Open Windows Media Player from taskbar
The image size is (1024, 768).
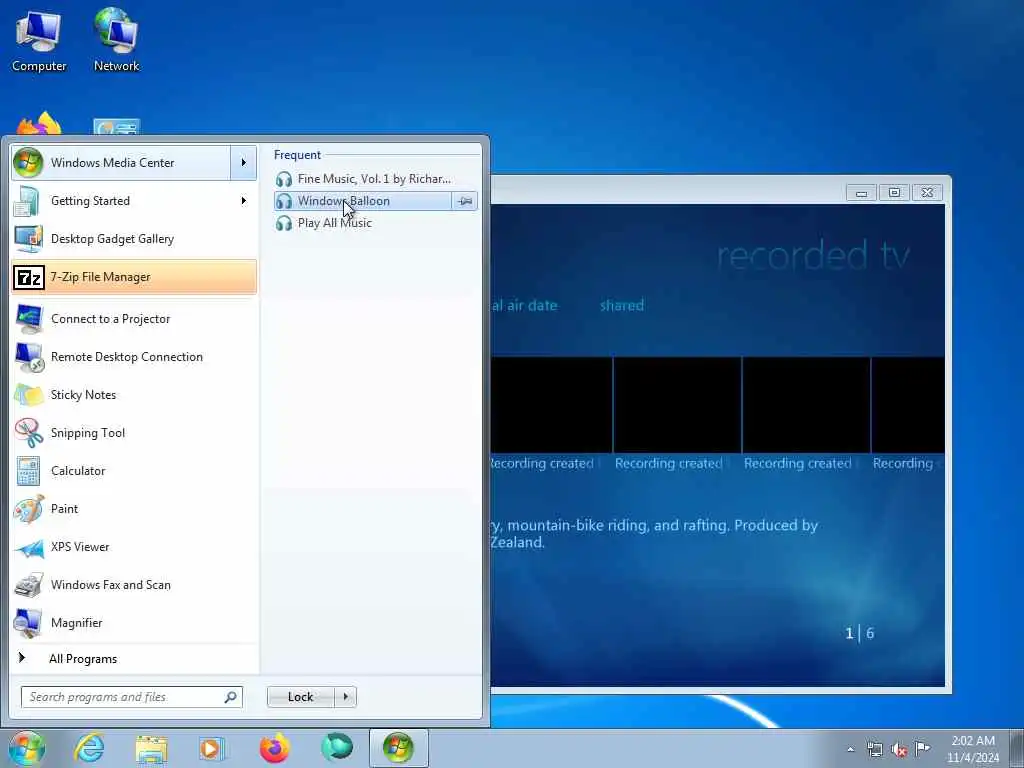(212, 748)
